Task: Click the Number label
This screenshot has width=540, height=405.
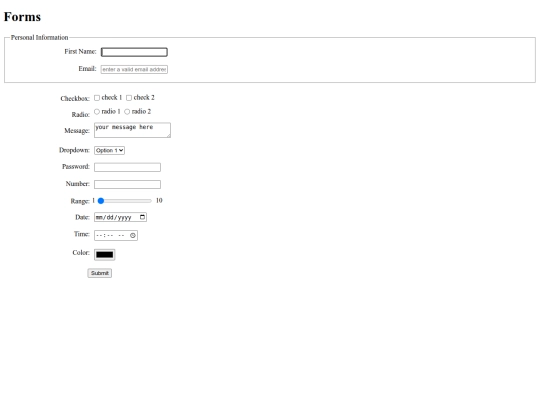Action: [77, 184]
